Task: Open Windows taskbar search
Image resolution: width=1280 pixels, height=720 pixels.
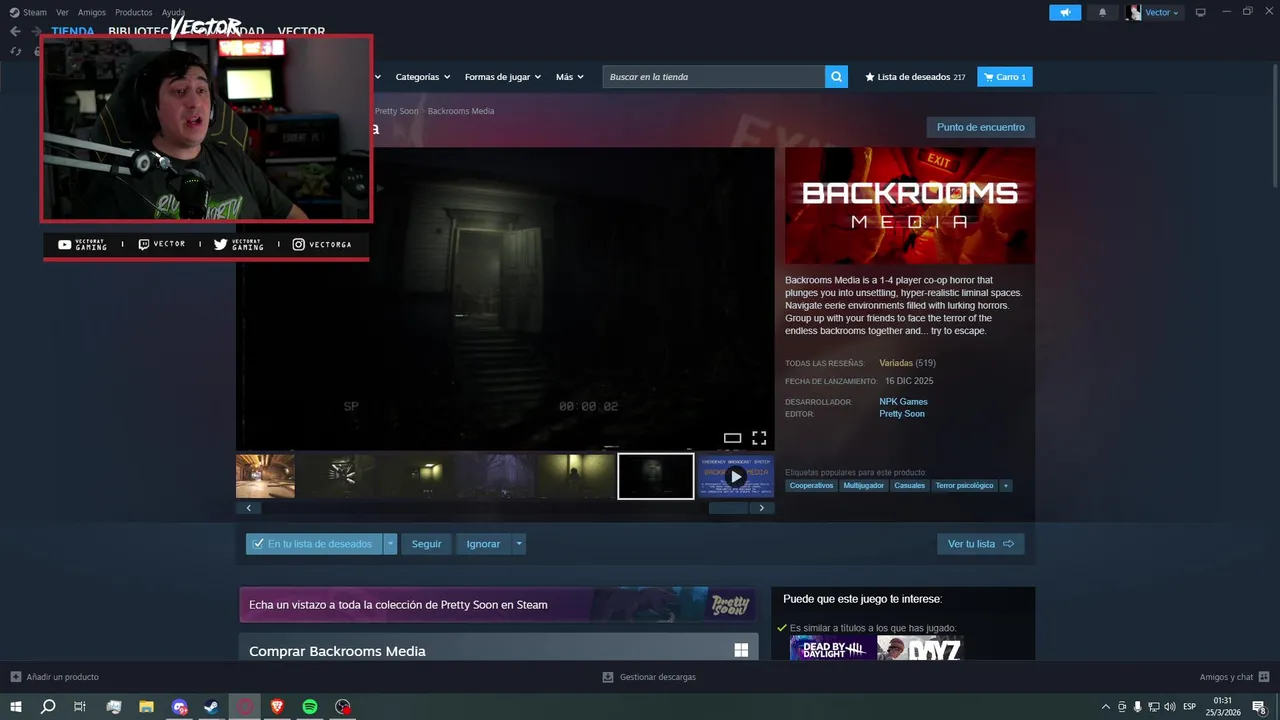Action: pyautogui.click(x=48, y=707)
